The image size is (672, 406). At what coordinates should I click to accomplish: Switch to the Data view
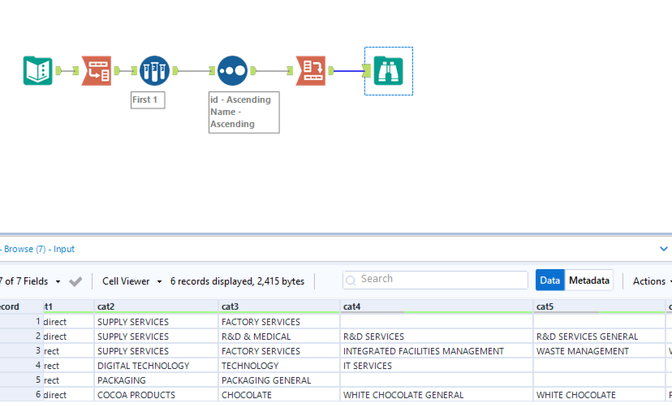(550, 280)
